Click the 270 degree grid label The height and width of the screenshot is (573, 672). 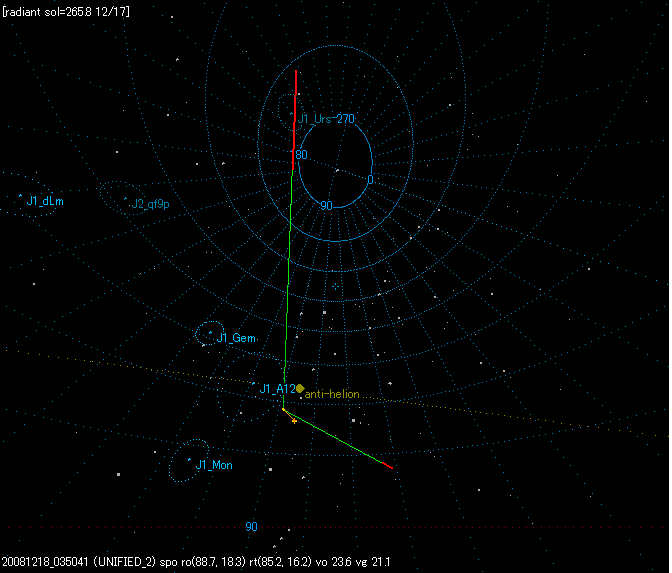[x=345, y=119]
